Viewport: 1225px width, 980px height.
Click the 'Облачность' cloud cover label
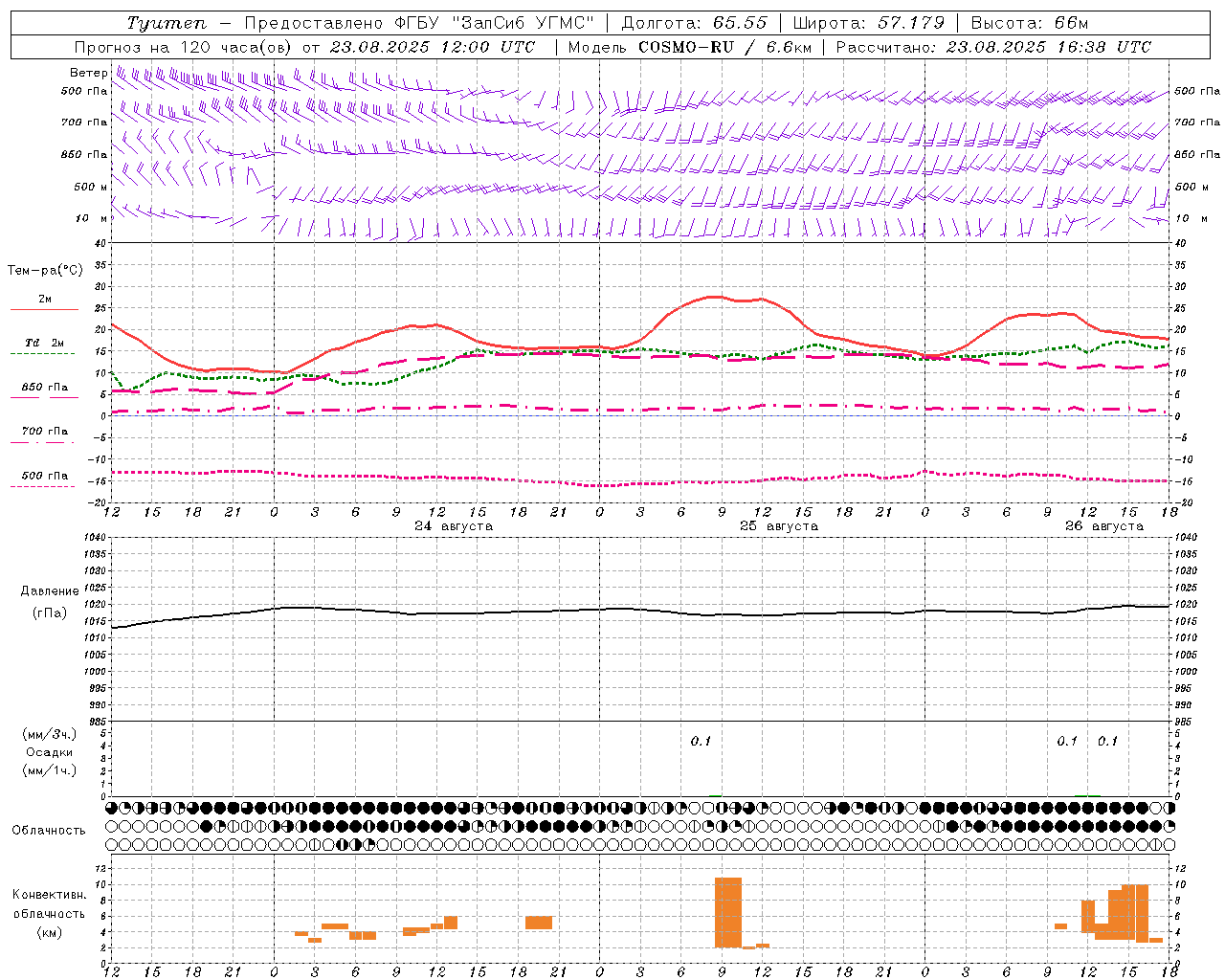tap(49, 830)
